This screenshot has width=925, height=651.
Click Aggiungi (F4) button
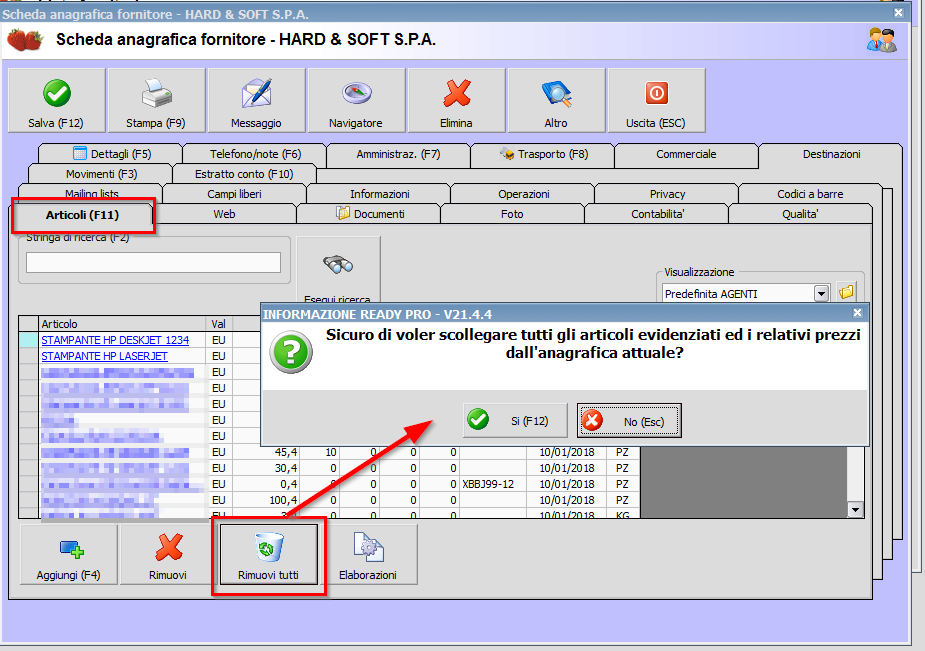coord(69,555)
